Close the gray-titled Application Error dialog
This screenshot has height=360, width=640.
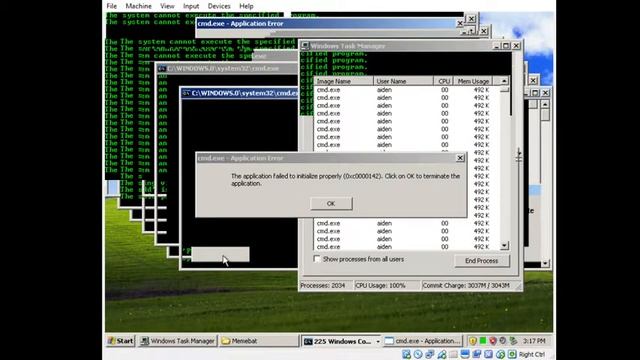(x=460, y=158)
